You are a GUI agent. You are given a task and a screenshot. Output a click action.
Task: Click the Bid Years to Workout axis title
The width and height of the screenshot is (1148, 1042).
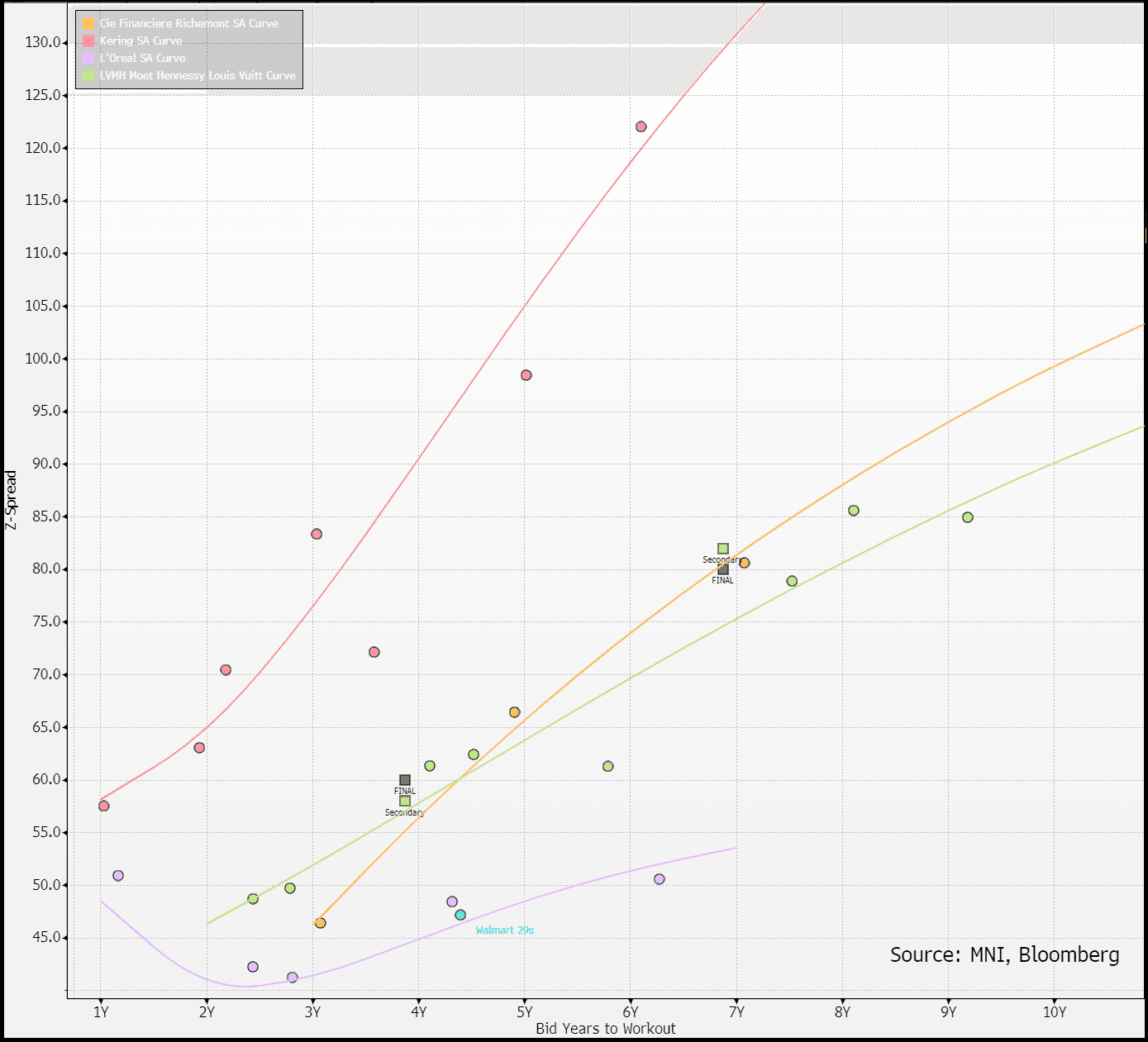pyautogui.click(x=605, y=1029)
